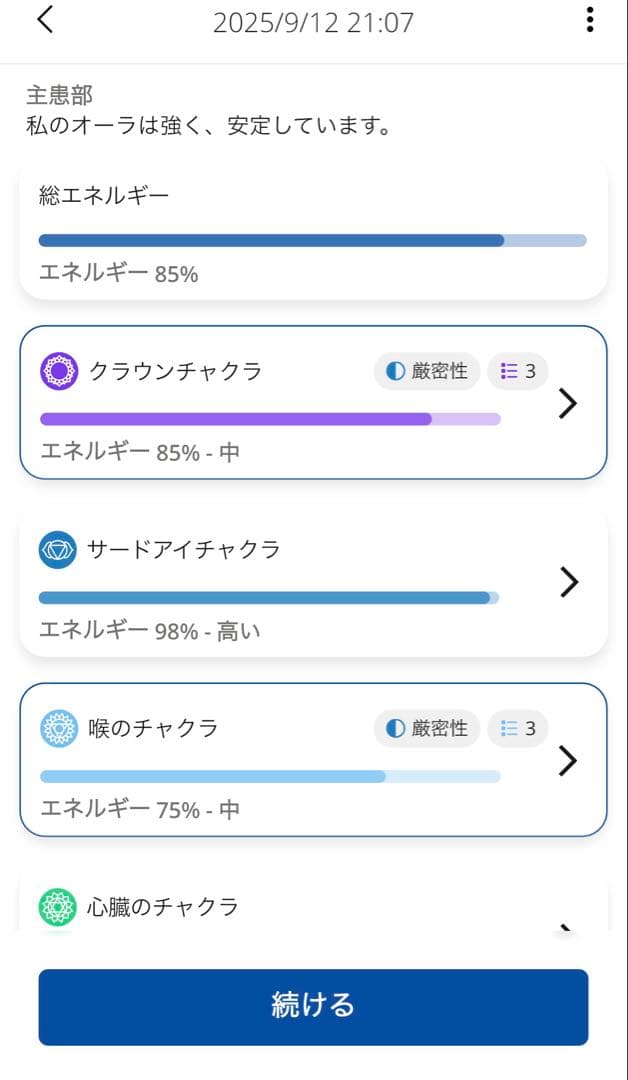Tap the Third Eye Chakra icon

tap(58, 549)
